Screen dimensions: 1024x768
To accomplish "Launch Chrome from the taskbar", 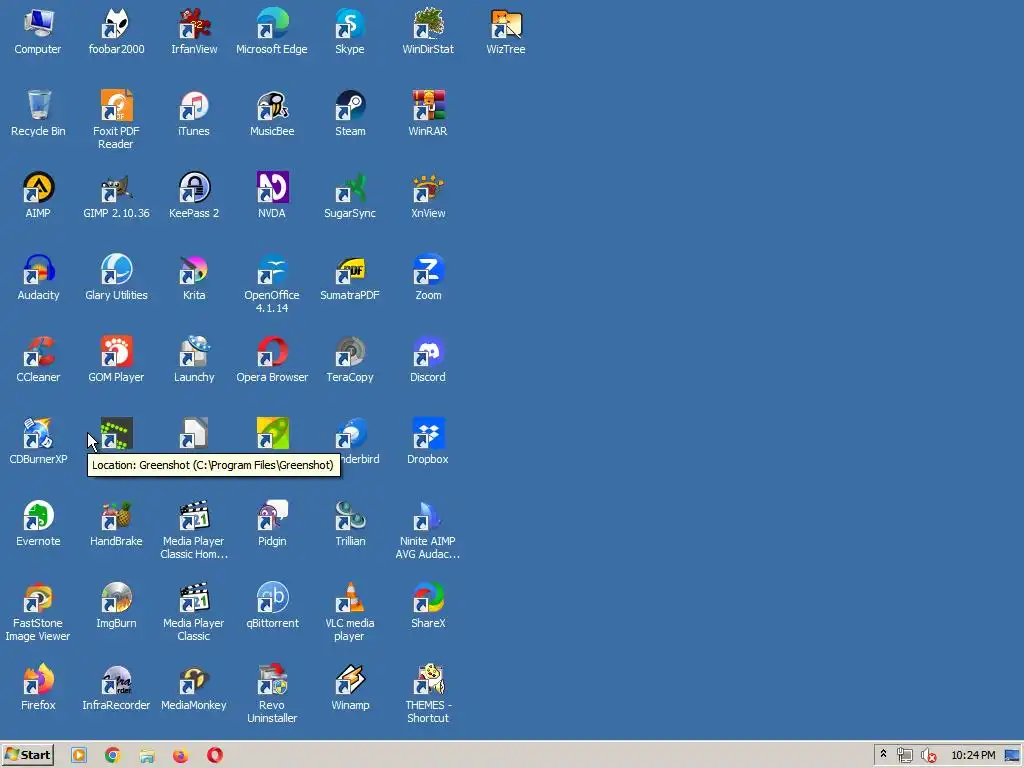I will 112,756.
